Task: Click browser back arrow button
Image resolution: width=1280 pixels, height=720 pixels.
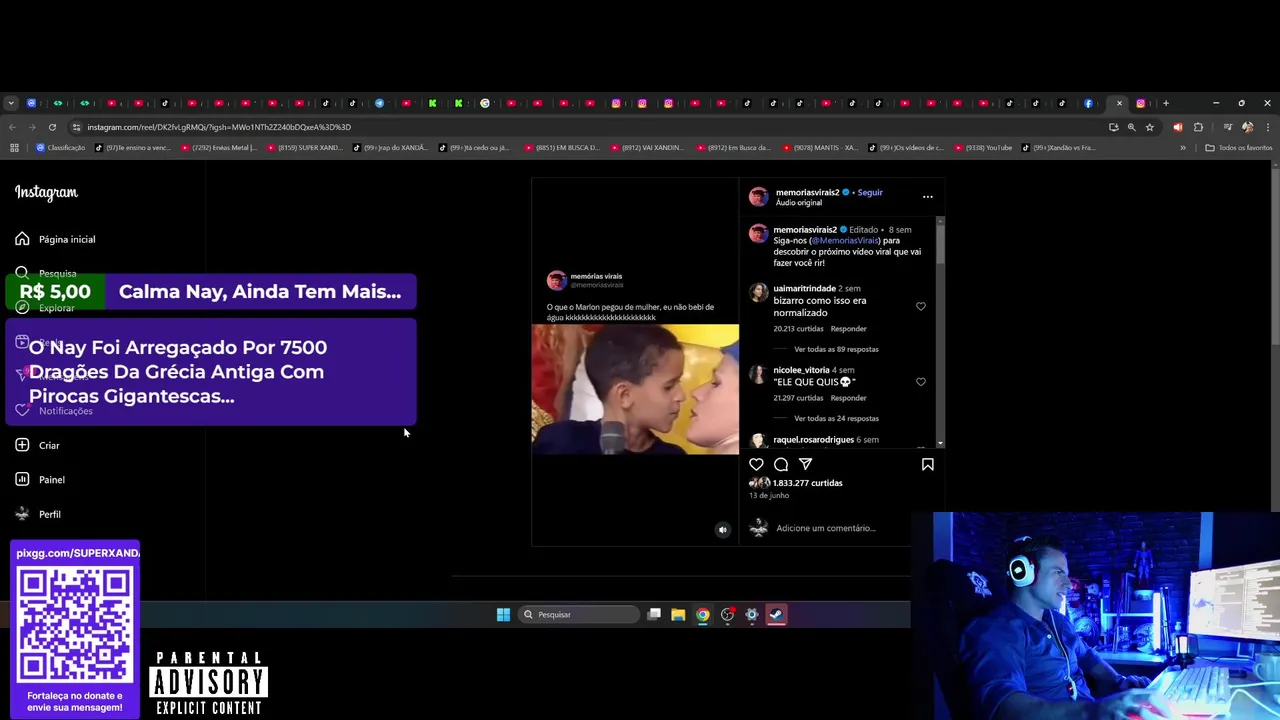Action: (x=12, y=127)
